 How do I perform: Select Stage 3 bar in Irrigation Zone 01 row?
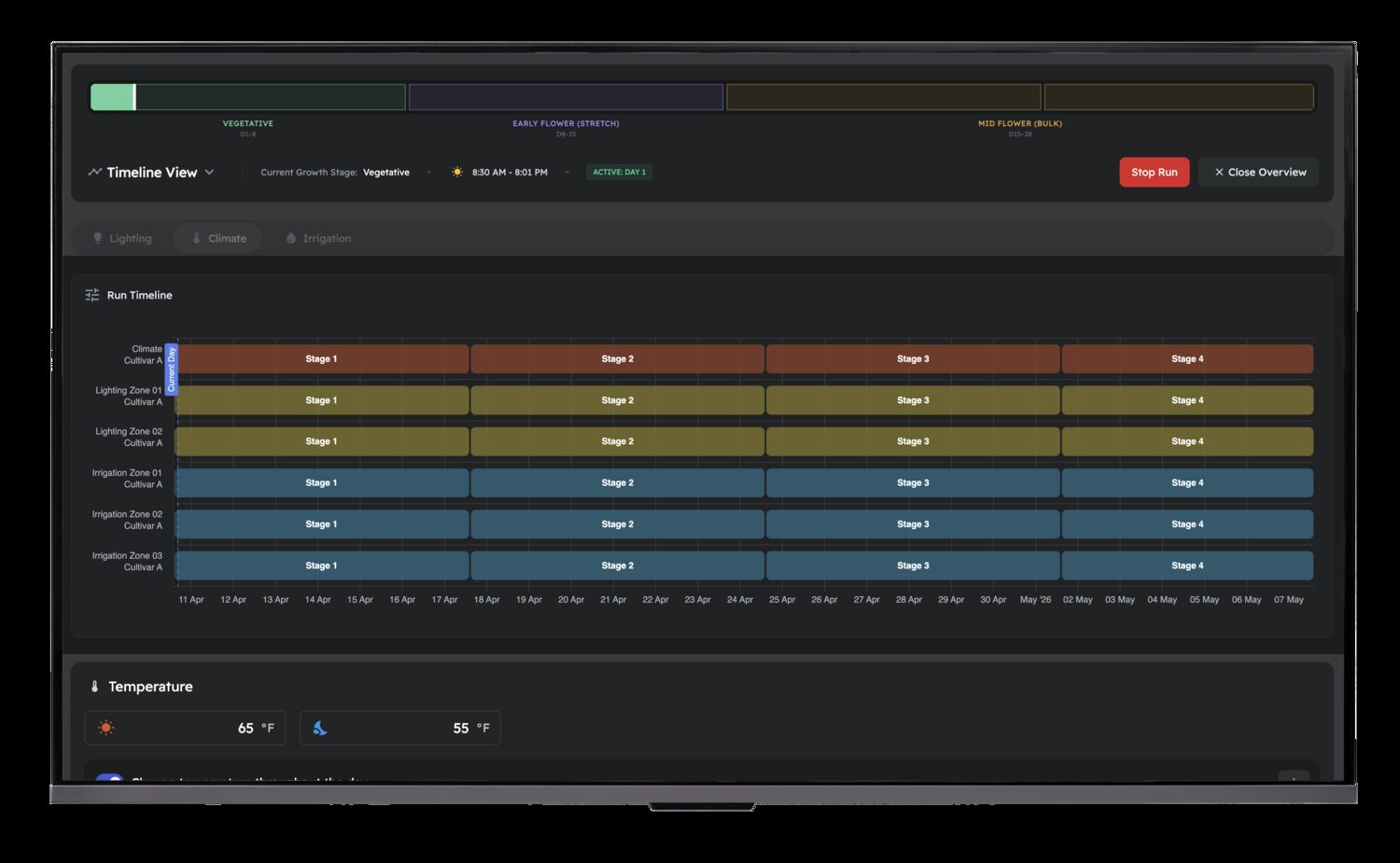click(913, 483)
